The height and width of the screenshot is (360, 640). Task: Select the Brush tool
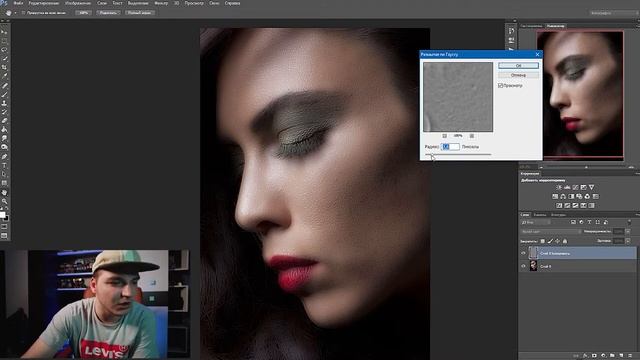click(x=4, y=95)
